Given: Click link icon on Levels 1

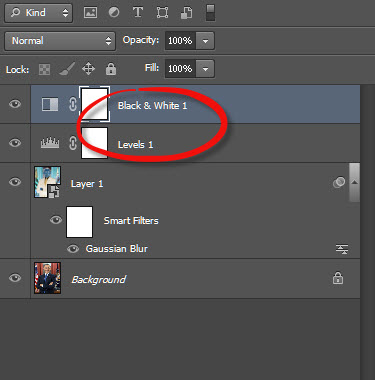Looking at the screenshot, I should 73,144.
